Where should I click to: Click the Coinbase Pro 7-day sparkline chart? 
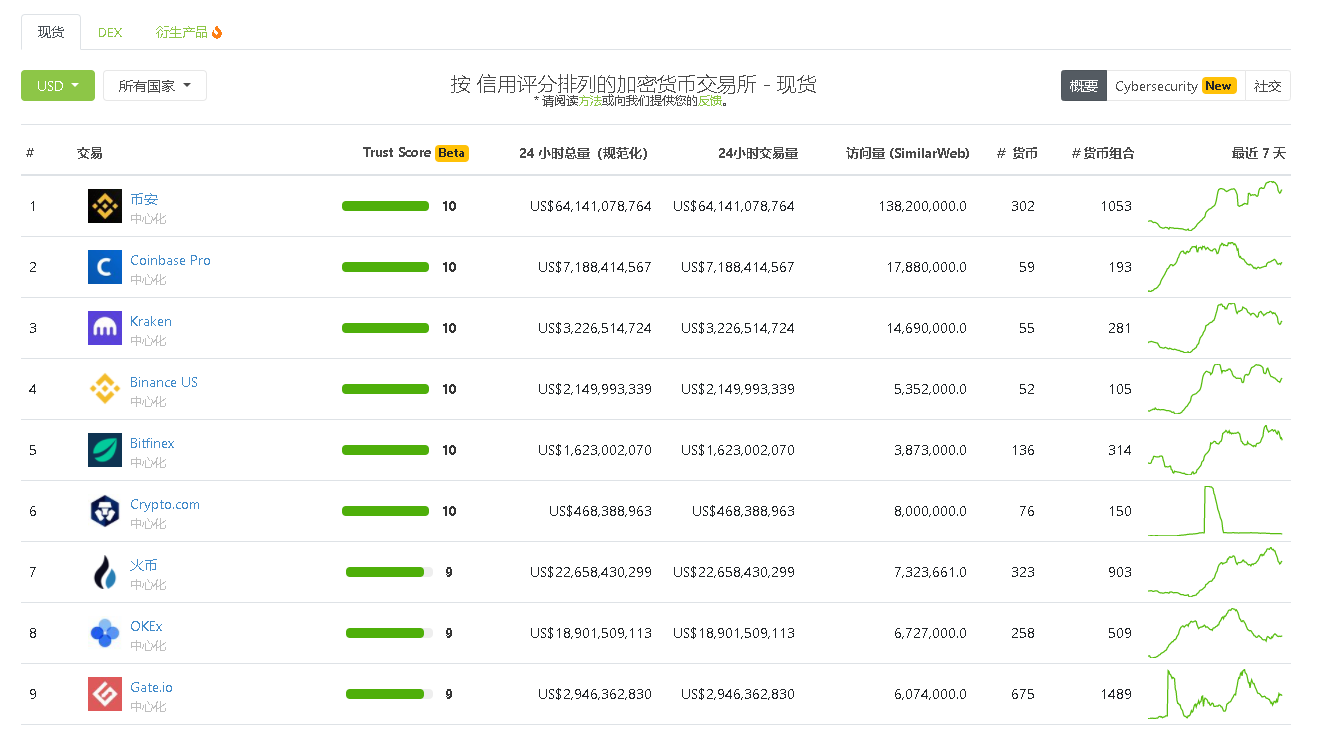1215,267
